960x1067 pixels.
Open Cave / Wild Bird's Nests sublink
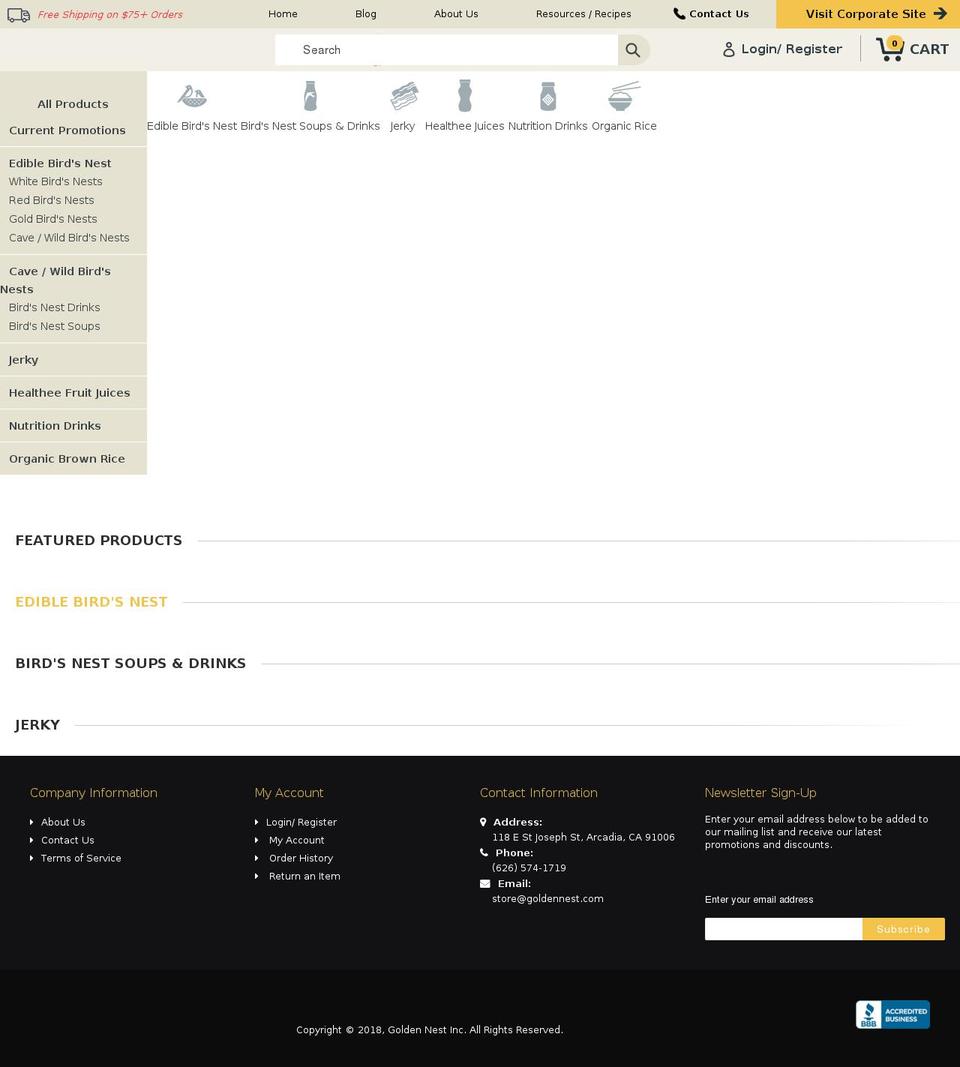tap(69, 237)
